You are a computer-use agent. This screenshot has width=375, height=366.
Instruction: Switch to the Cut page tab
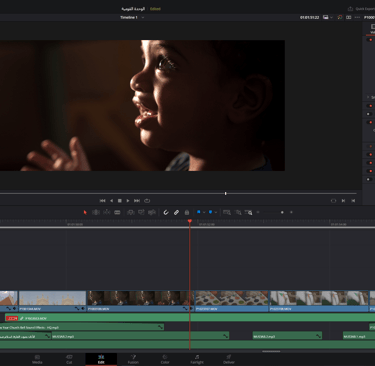(x=69, y=359)
